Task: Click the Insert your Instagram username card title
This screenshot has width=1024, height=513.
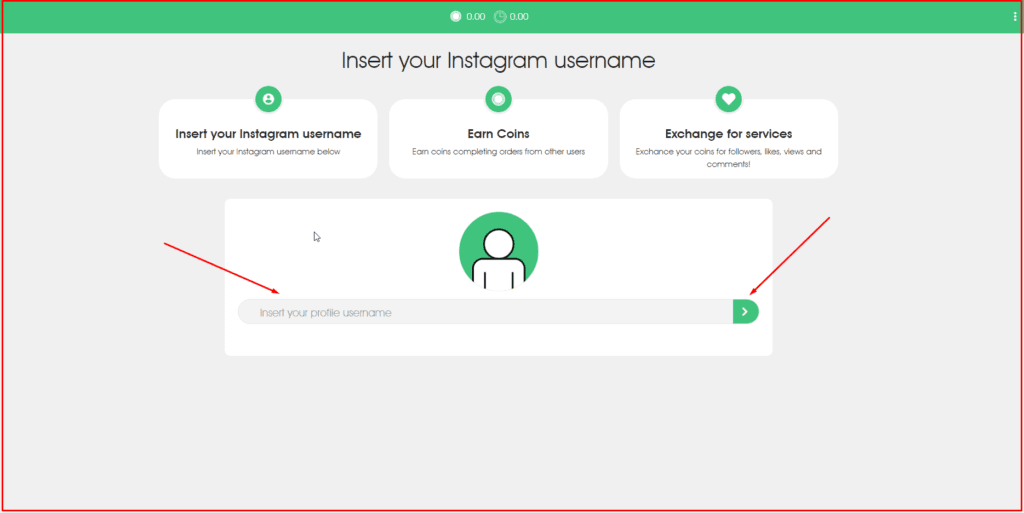Action: (x=268, y=133)
